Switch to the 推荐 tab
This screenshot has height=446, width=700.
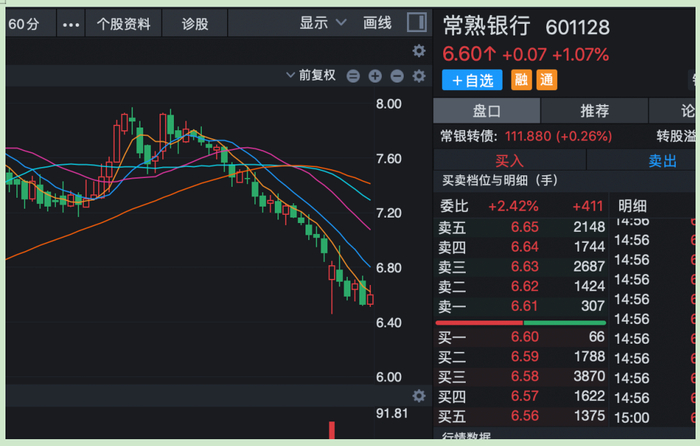pyautogui.click(x=594, y=111)
